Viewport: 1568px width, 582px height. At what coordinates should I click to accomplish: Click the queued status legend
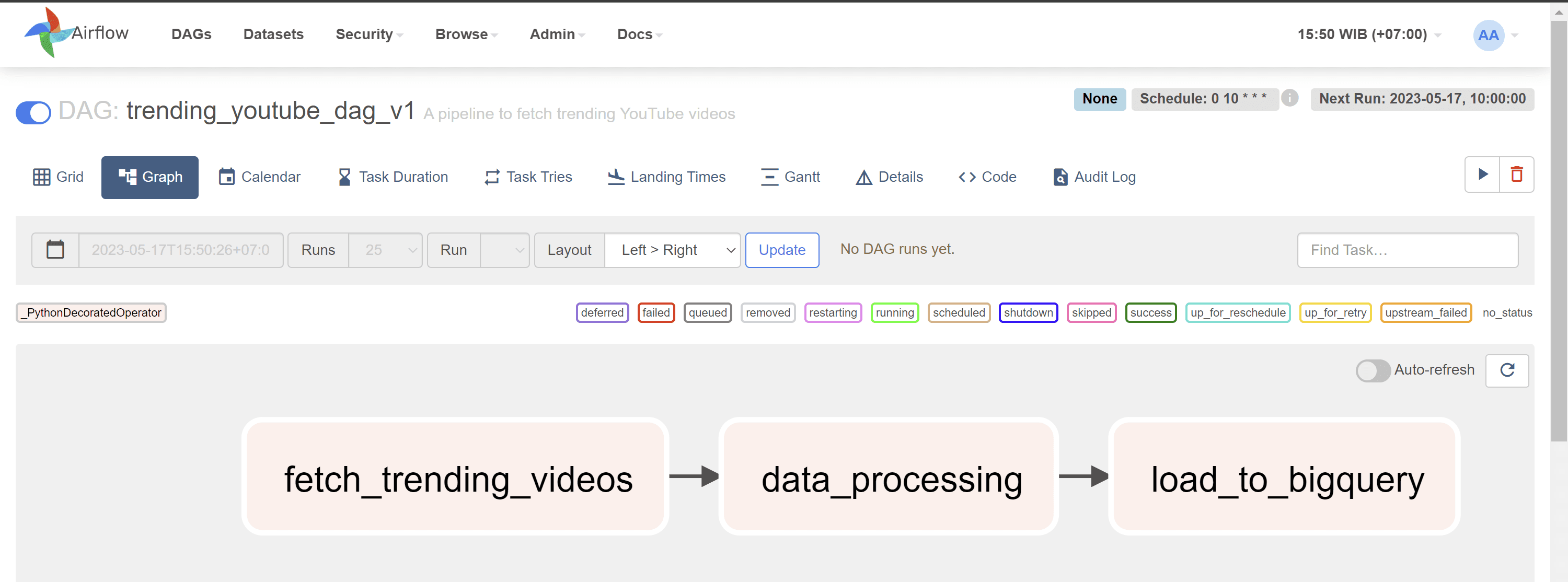(x=708, y=312)
